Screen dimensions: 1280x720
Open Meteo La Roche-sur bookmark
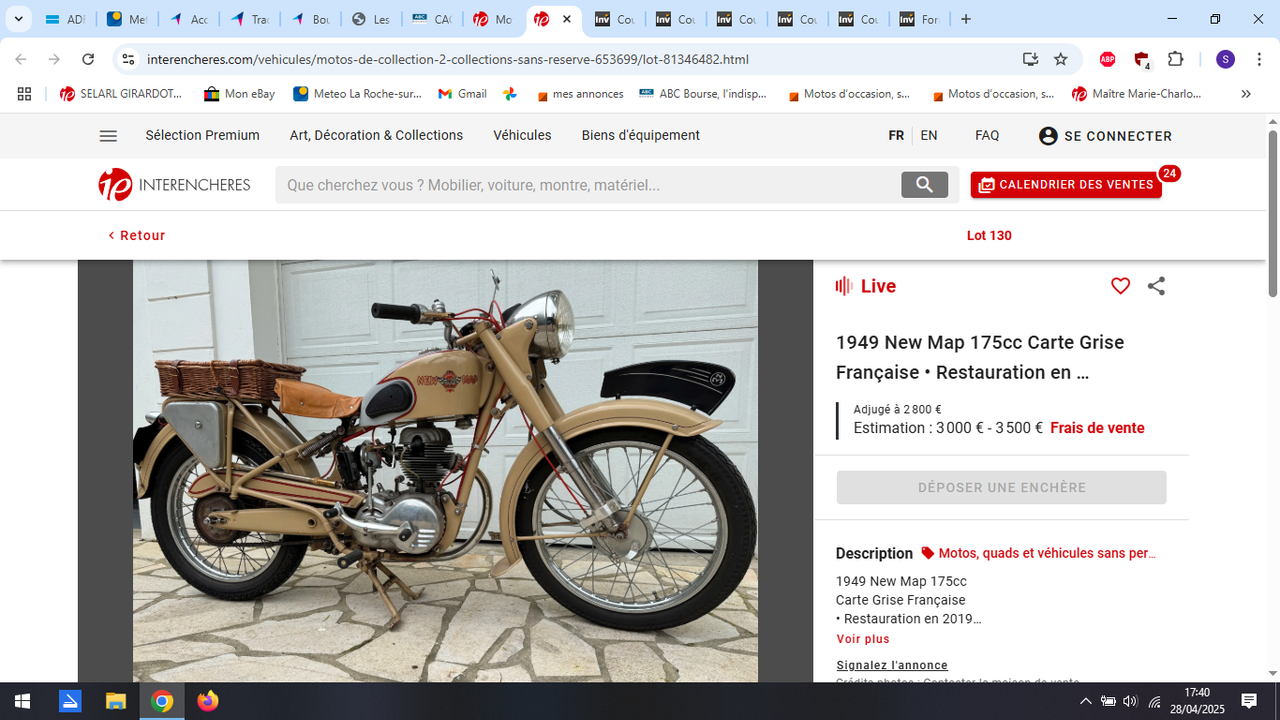pyautogui.click(x=357, y=94)
